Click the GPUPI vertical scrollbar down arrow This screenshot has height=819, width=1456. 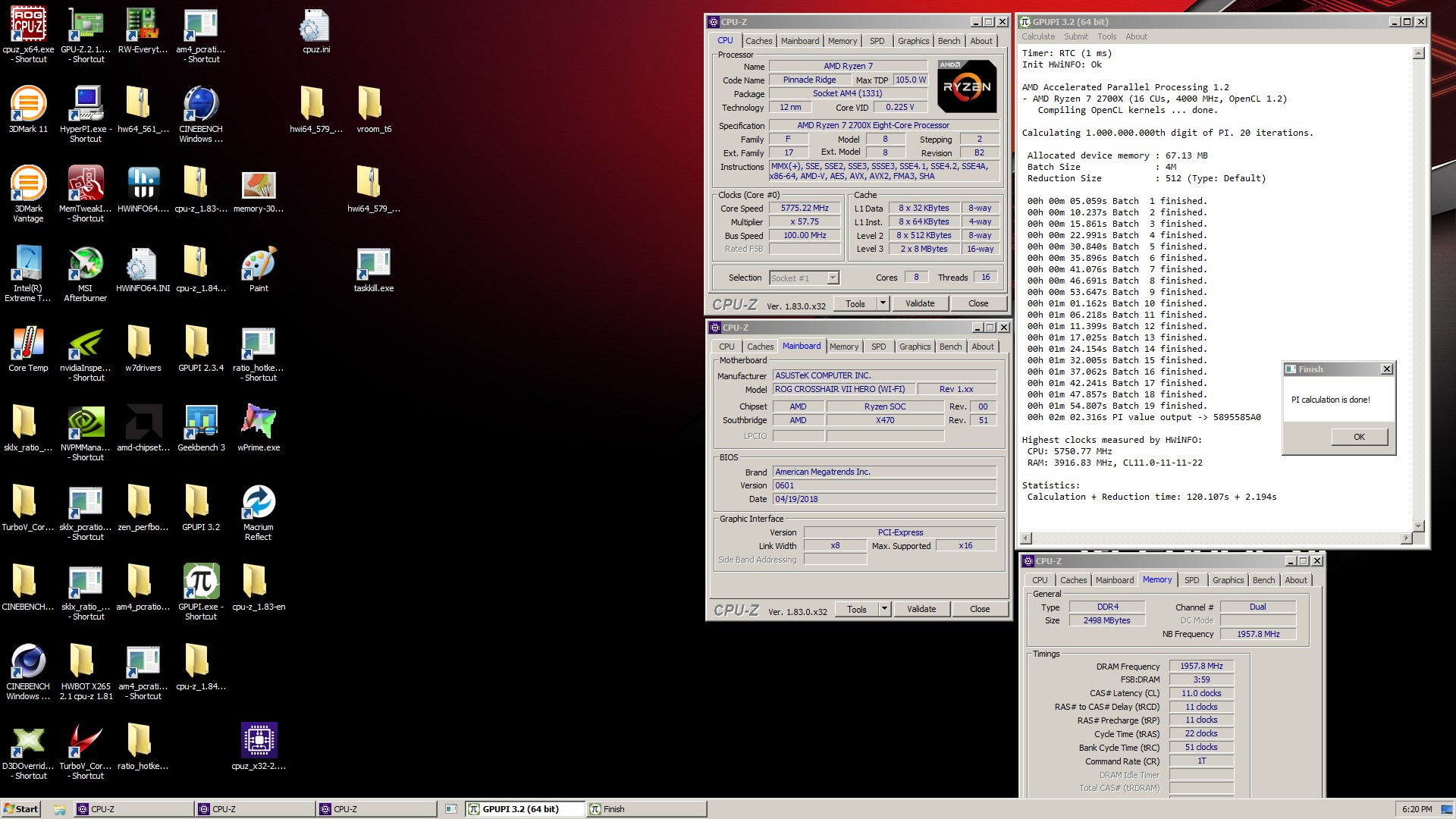1419,526
